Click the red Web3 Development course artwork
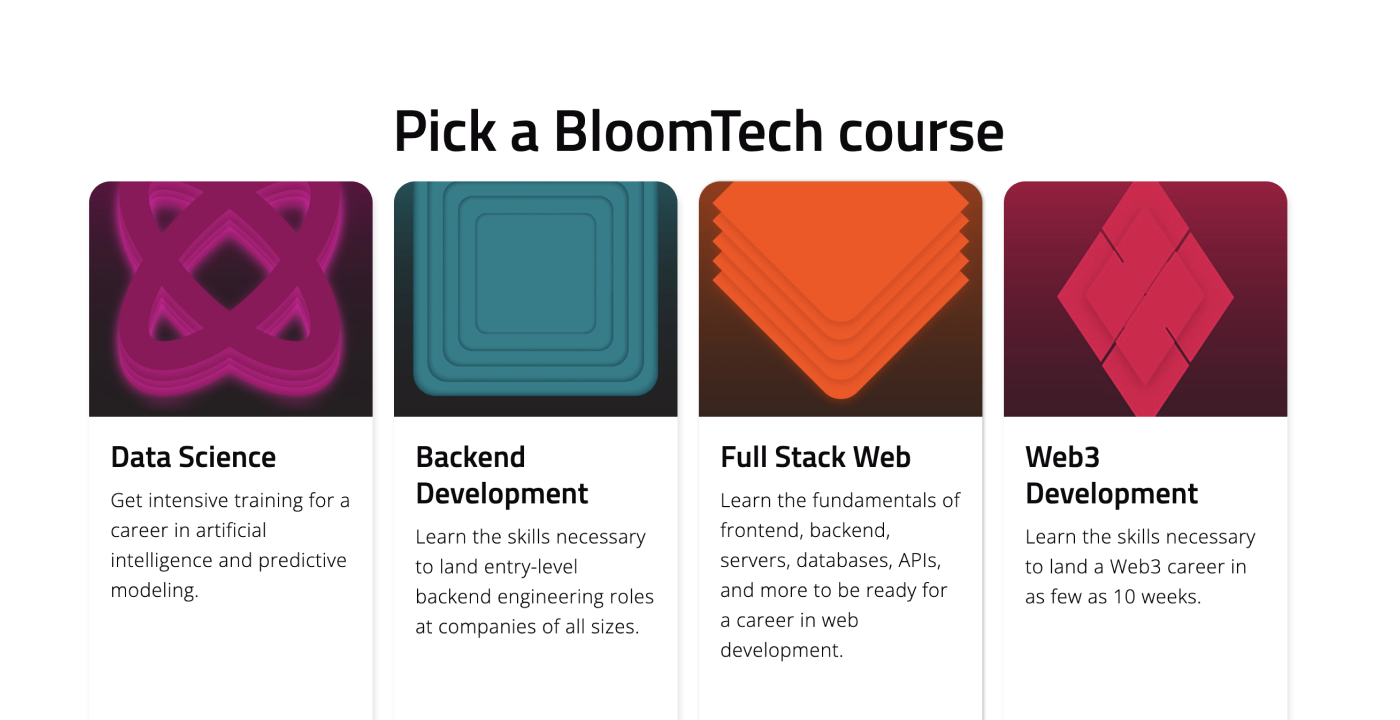 1146,299
